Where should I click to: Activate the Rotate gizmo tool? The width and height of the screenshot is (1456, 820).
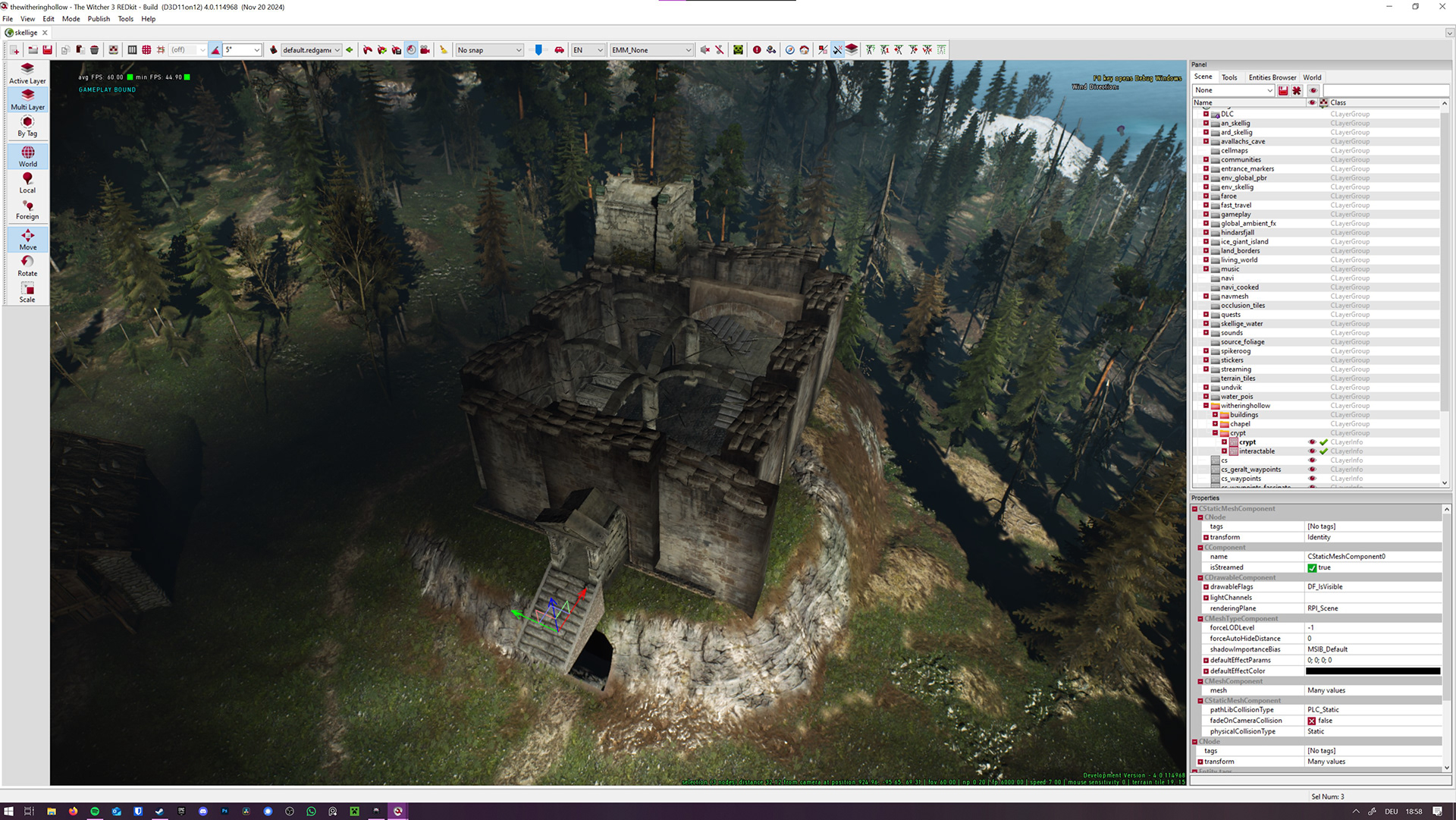click(27, 265)
